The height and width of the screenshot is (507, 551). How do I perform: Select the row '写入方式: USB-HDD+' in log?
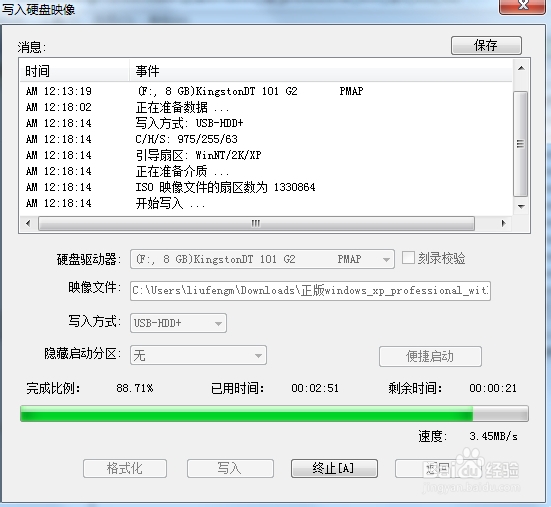266,123
